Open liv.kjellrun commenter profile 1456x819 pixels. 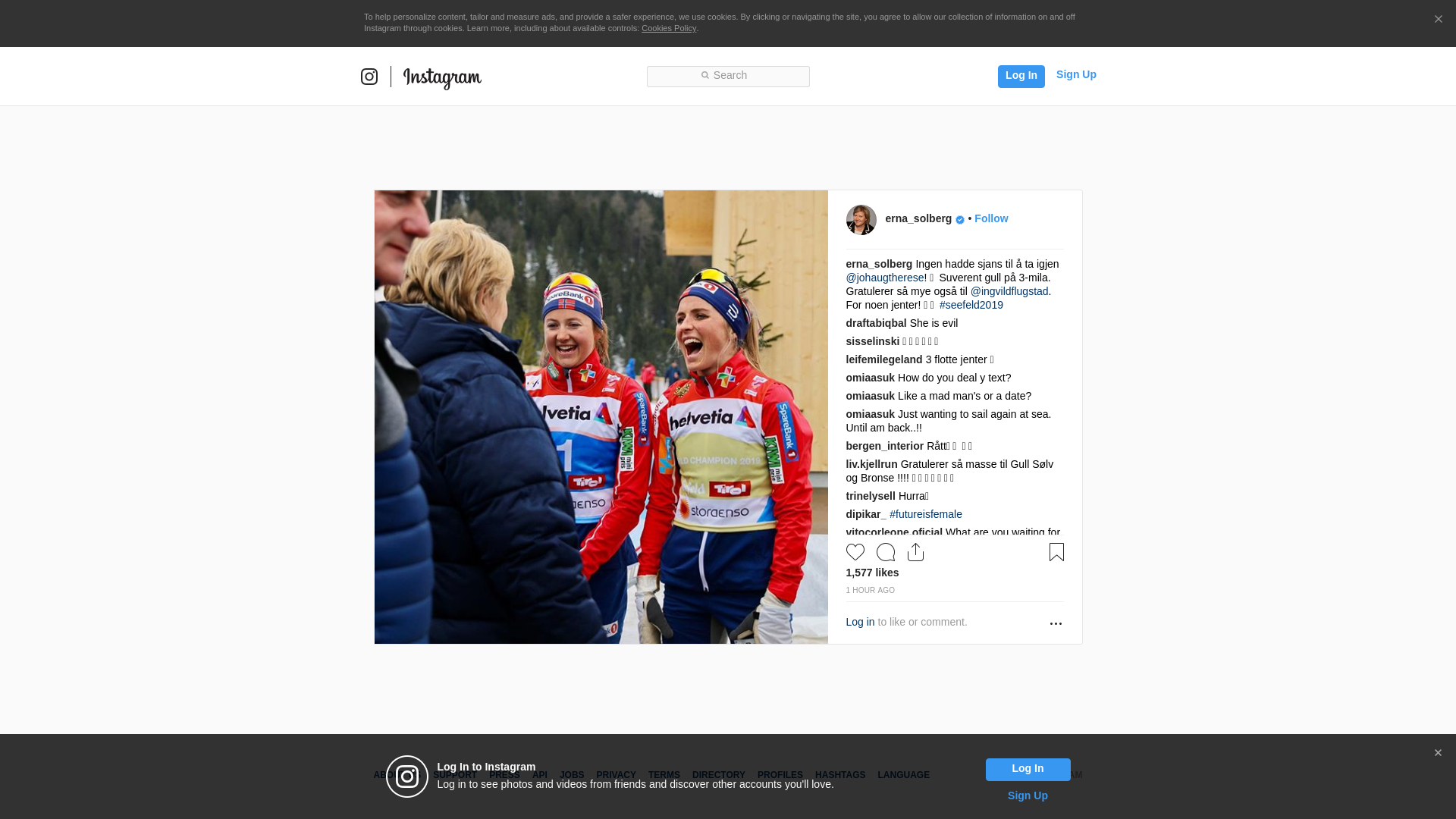point(871,464)
